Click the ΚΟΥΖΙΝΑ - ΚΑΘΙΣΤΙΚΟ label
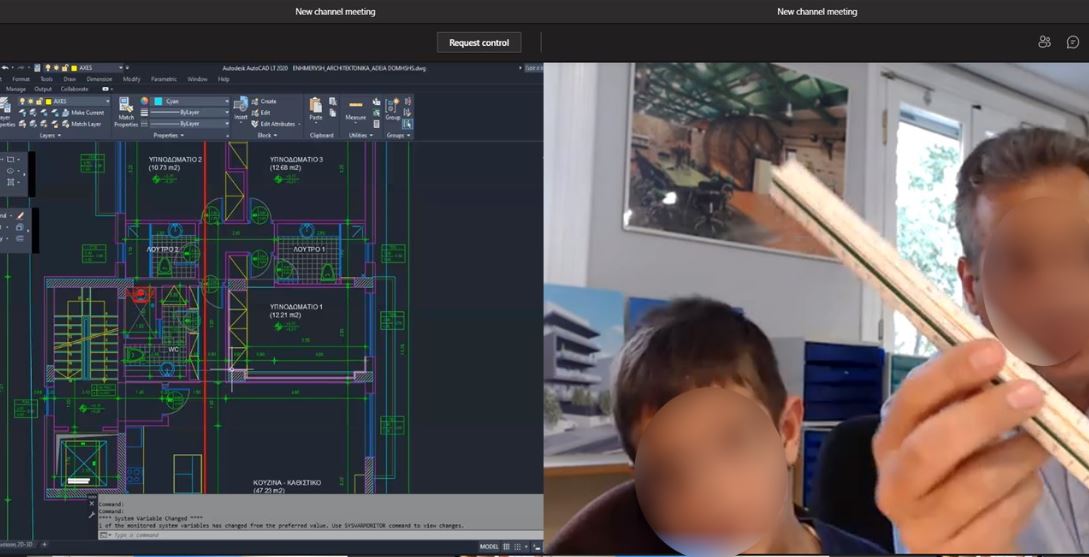1089x557 pixels. [x=288, y=483]
